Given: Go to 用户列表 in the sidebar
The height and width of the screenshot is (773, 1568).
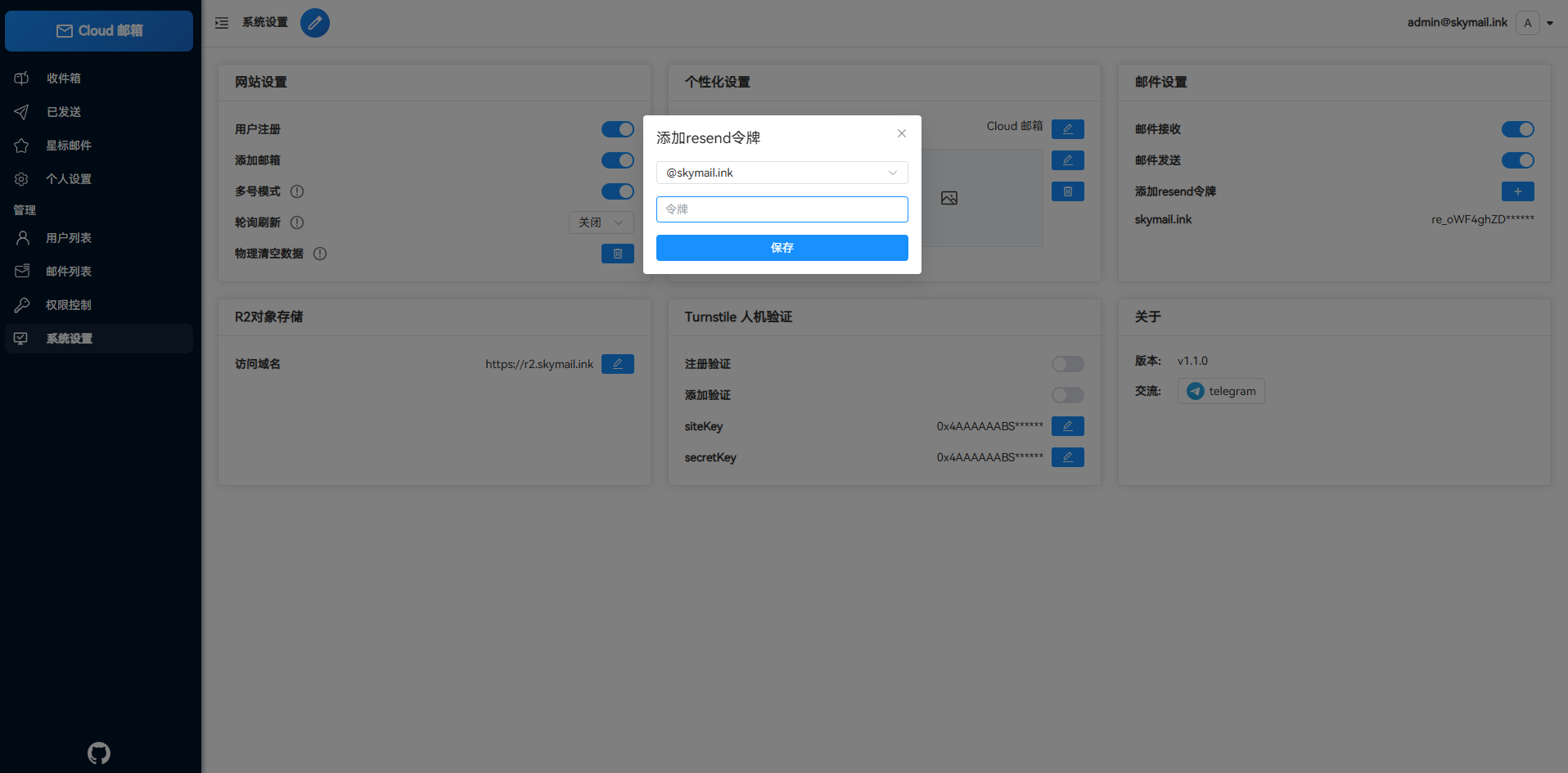Looking at the screenshot, I should pos(69,238).
